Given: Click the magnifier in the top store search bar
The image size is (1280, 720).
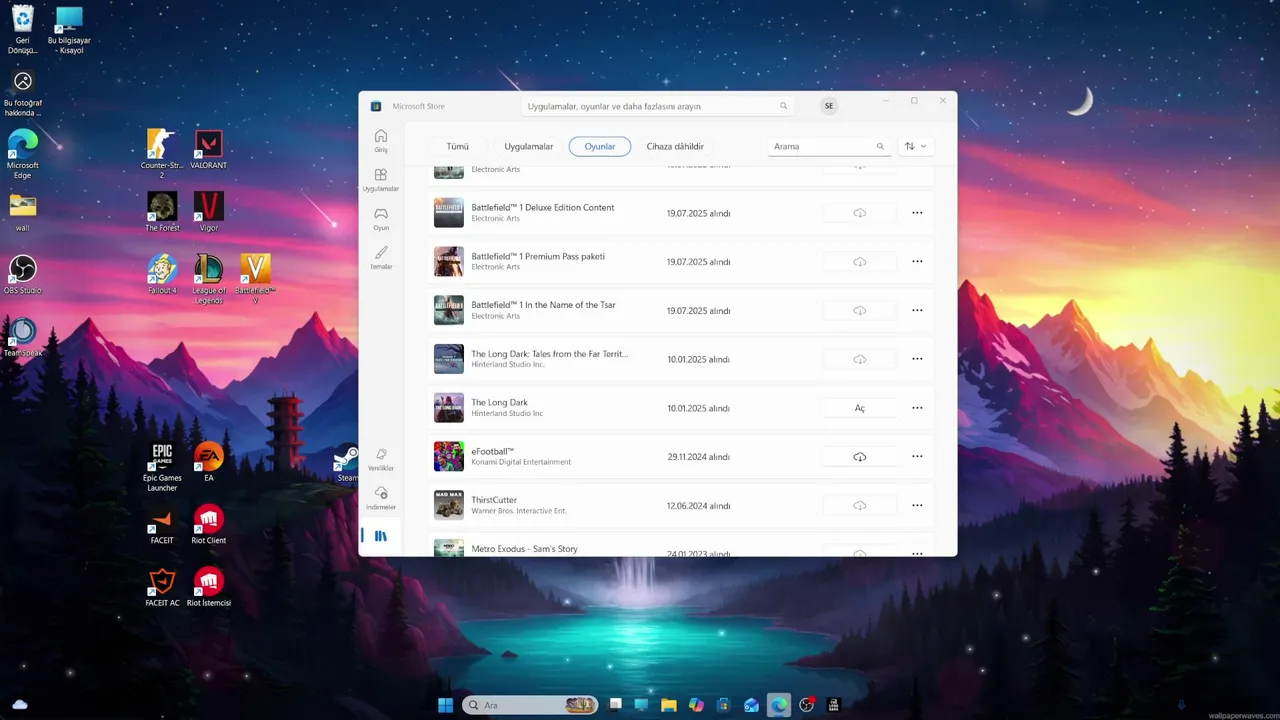Looking at the screenshot, I should pos(784,106).
